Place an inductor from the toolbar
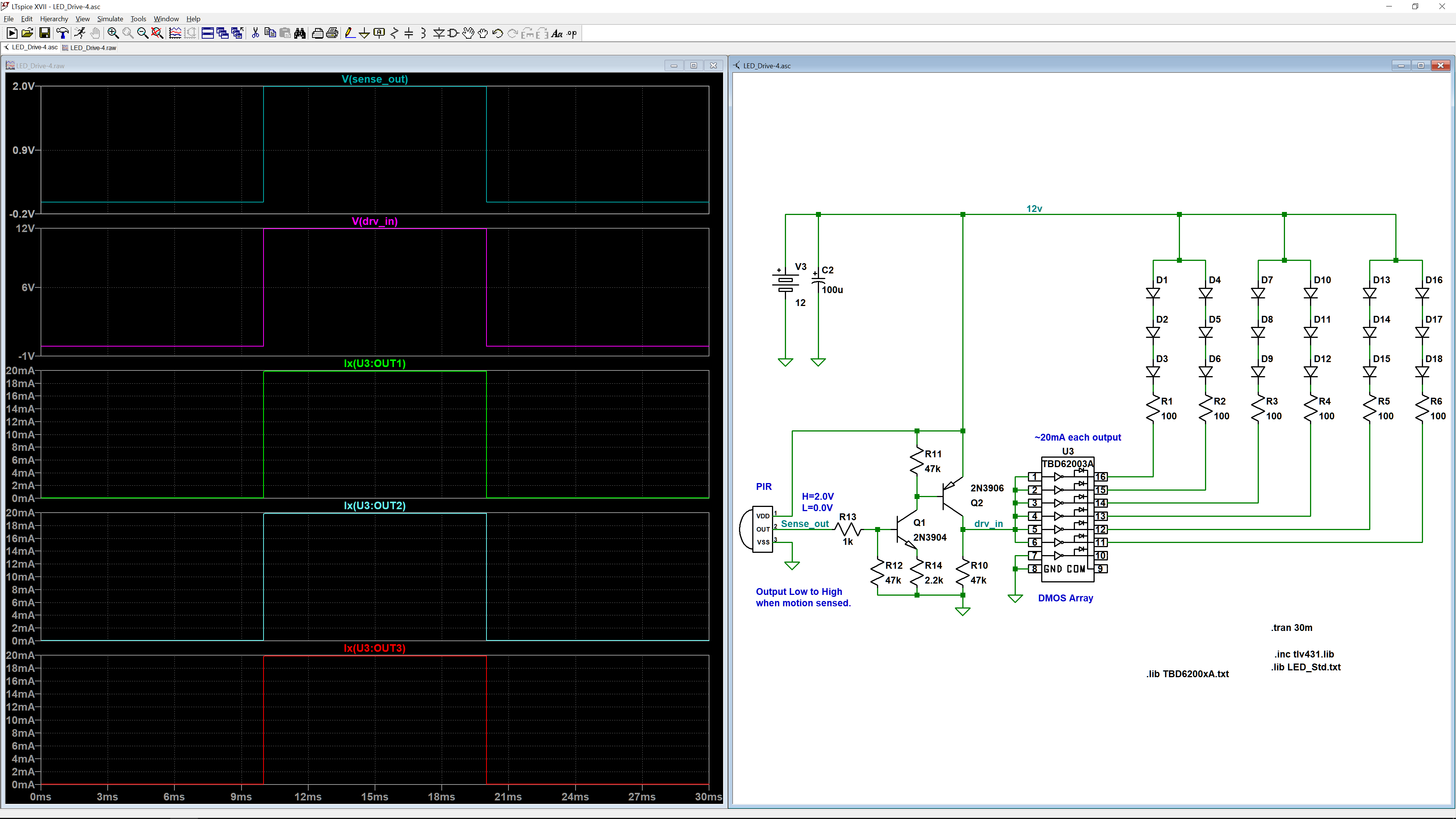 coord(424,33)
